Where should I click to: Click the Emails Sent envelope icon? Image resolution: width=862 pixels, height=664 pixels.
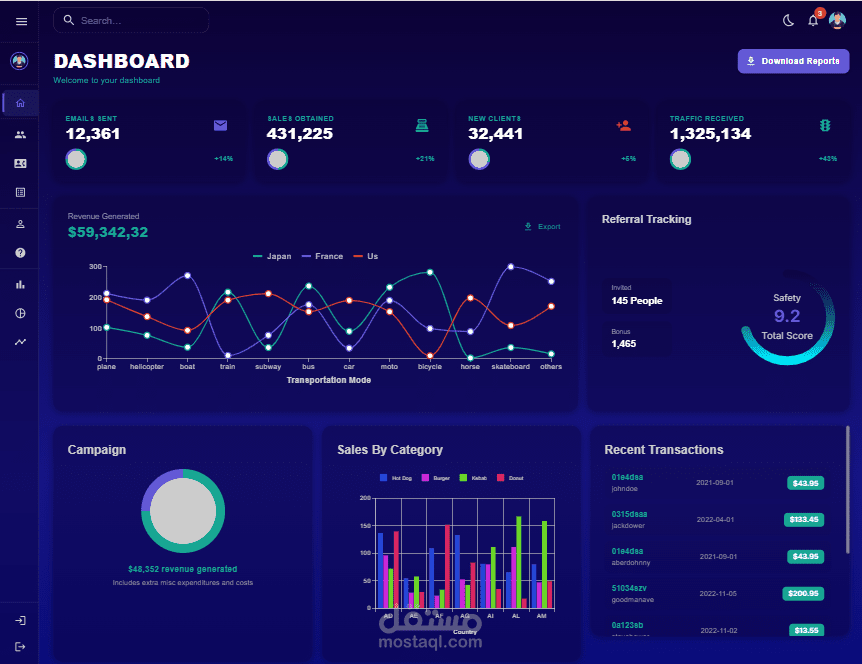pos(220,126)
